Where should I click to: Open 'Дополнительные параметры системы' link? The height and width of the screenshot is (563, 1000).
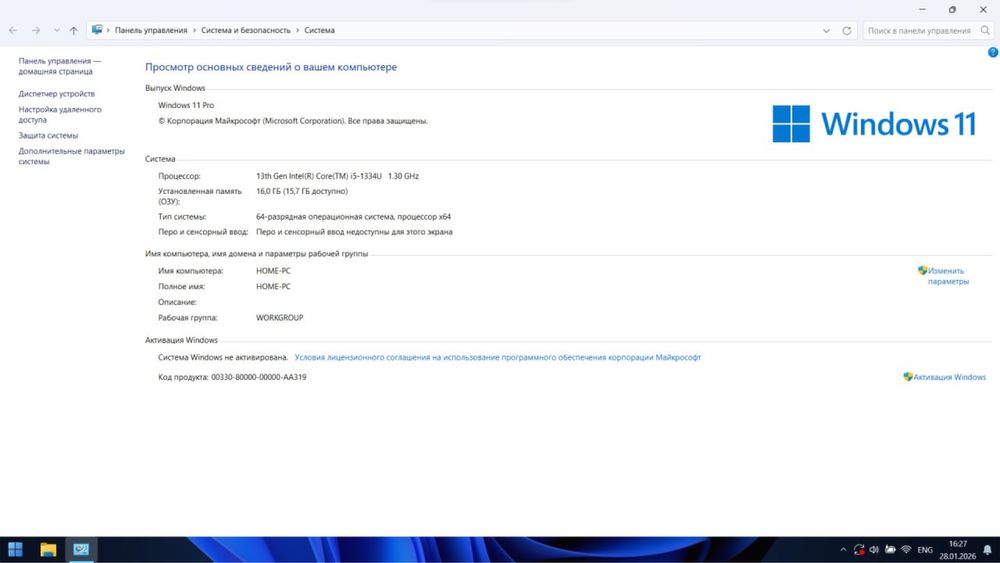click(71, 156)
